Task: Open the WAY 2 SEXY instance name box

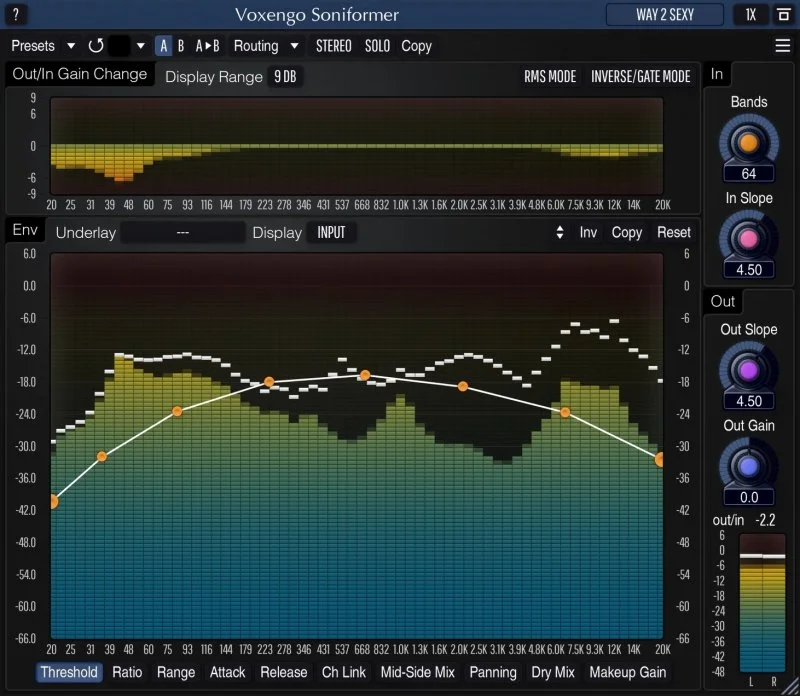Action: [x=664, y=14]
